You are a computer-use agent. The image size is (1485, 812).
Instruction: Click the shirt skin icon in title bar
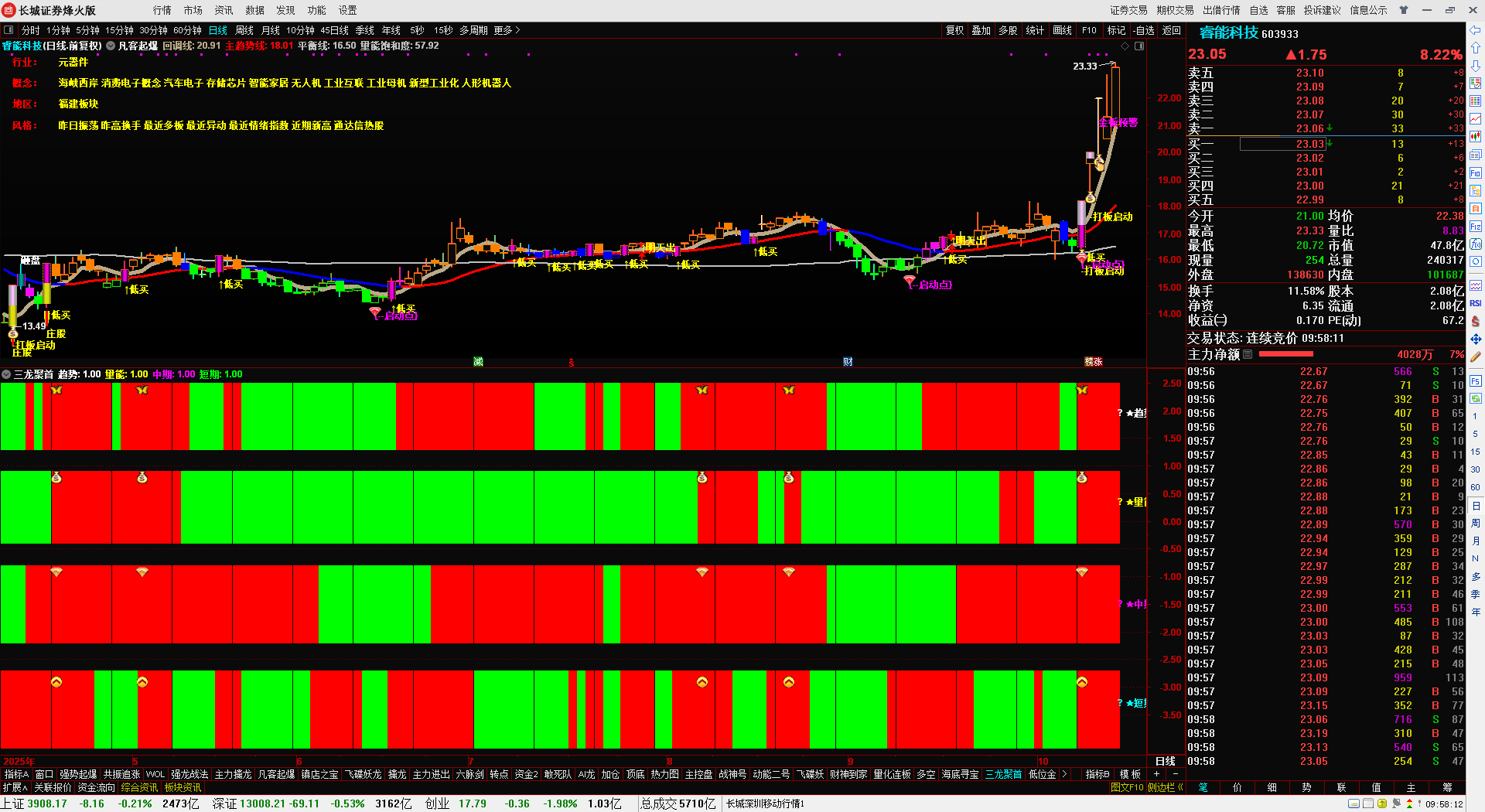1404,10
